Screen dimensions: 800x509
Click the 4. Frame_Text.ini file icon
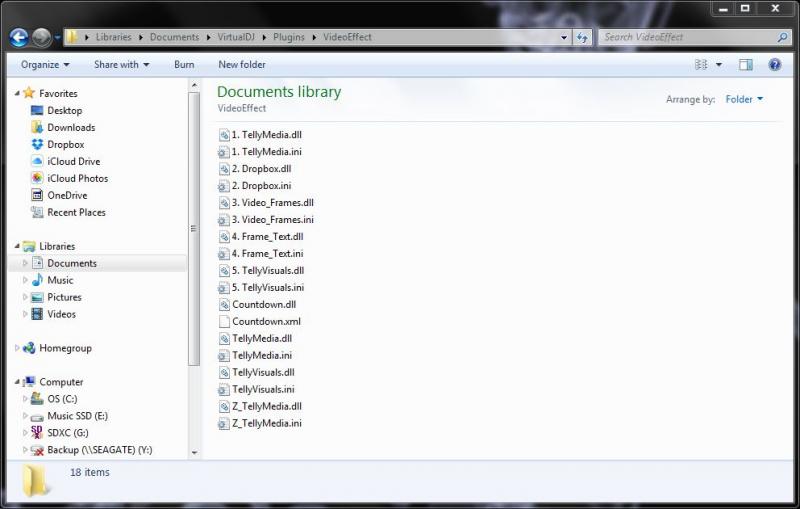pos(223,253)
